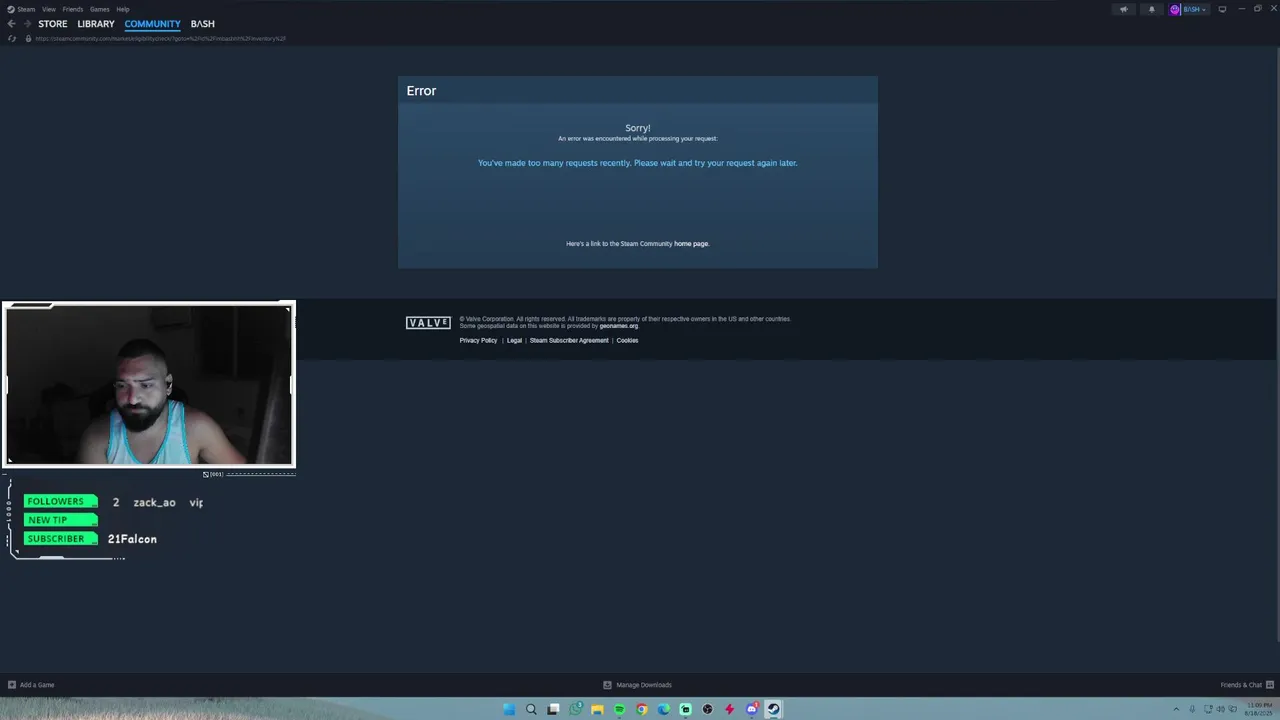Viewport: 1280px width, 720px height.
Task: Open the Windows Start menu
Action: (509, 709)
